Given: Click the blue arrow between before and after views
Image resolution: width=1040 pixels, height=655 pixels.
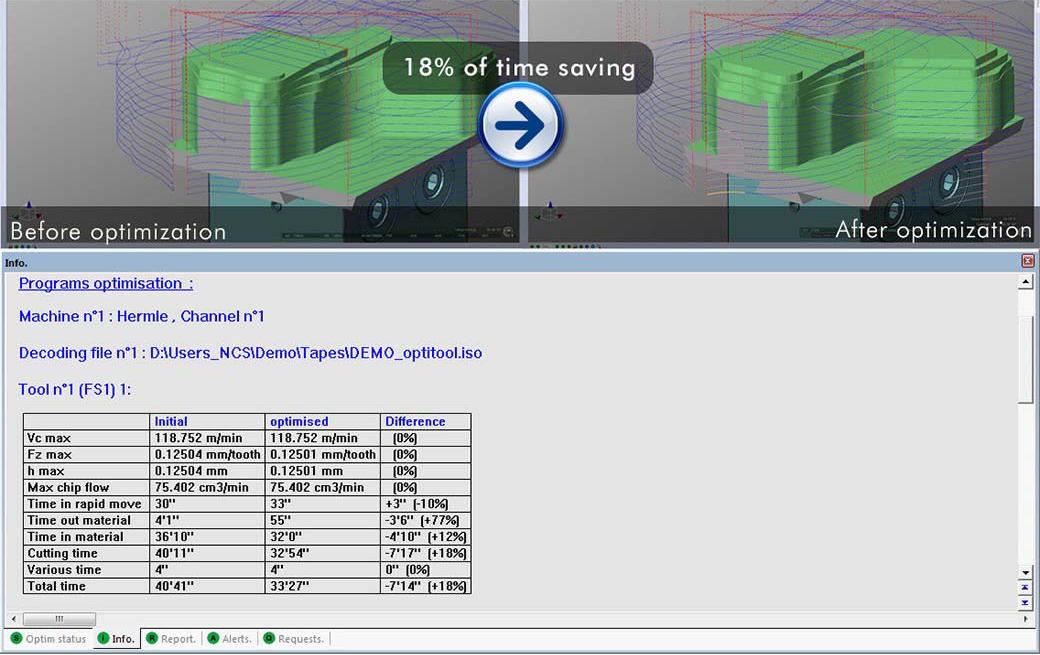Looking at the screenshot, I should pyautogui.click(x=520, y=123).
